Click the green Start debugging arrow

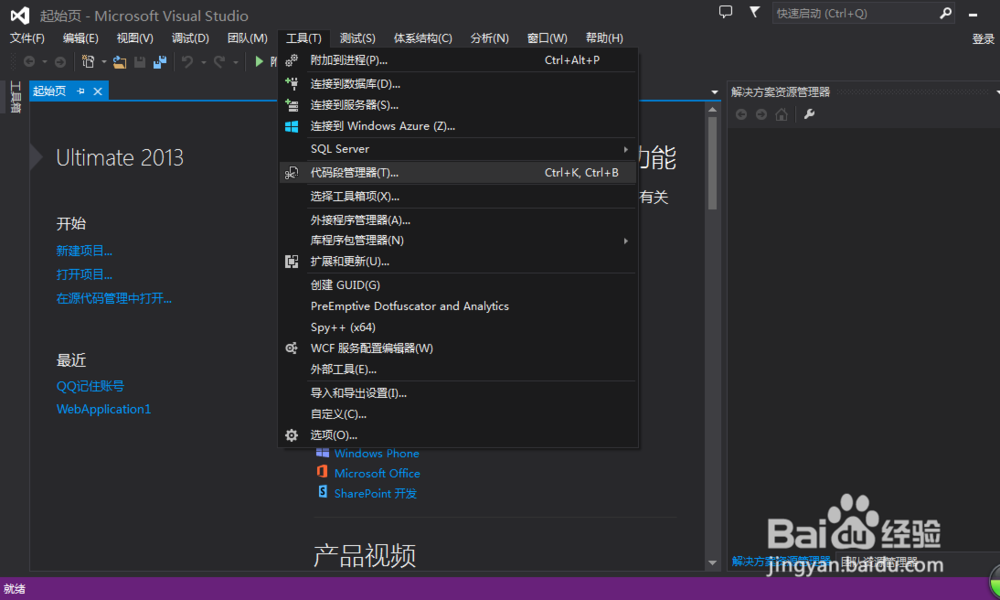pos(259,62)
